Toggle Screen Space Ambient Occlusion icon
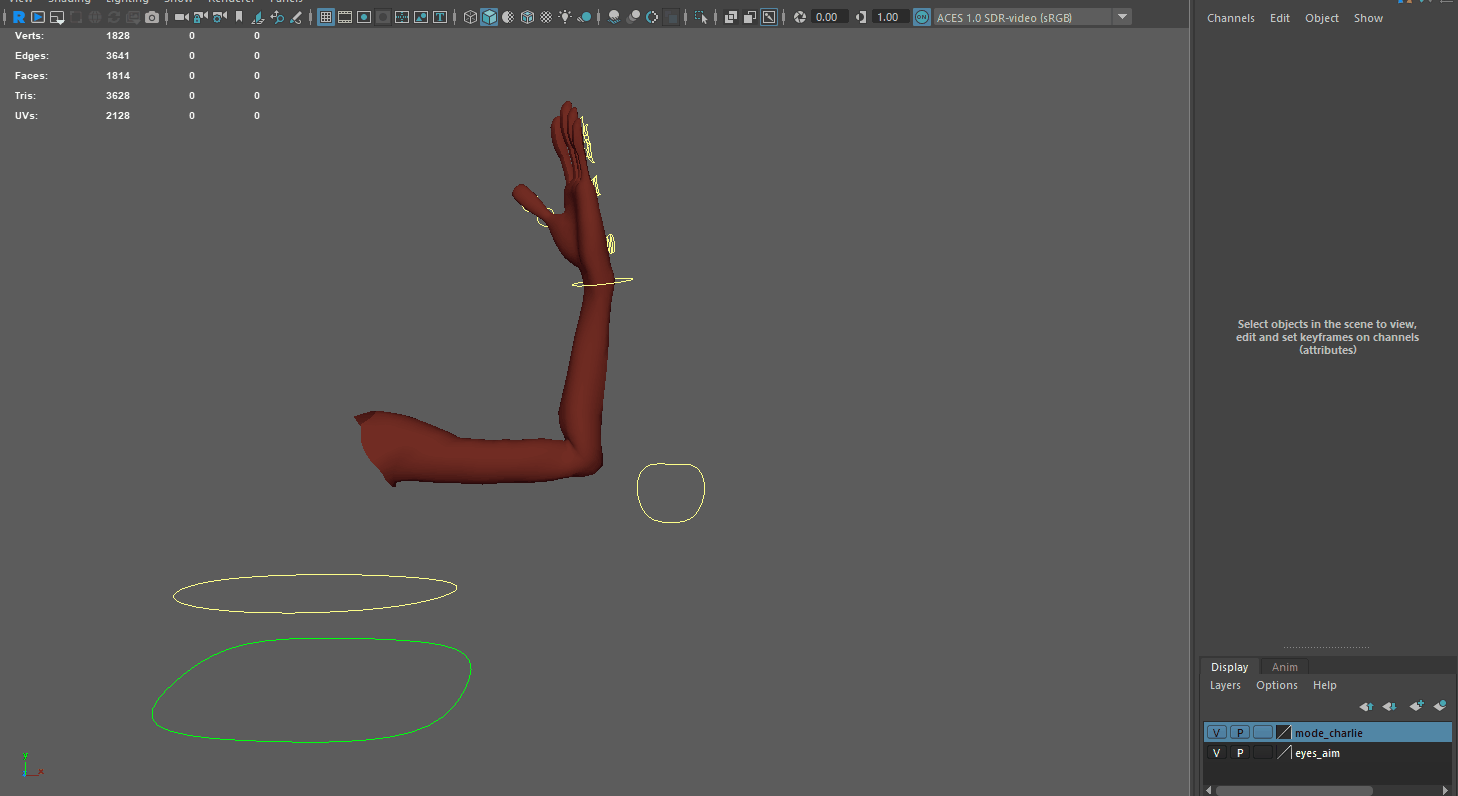Image resolution: width=1458 pixels, height=796 pixels. [x=614, y=17]
